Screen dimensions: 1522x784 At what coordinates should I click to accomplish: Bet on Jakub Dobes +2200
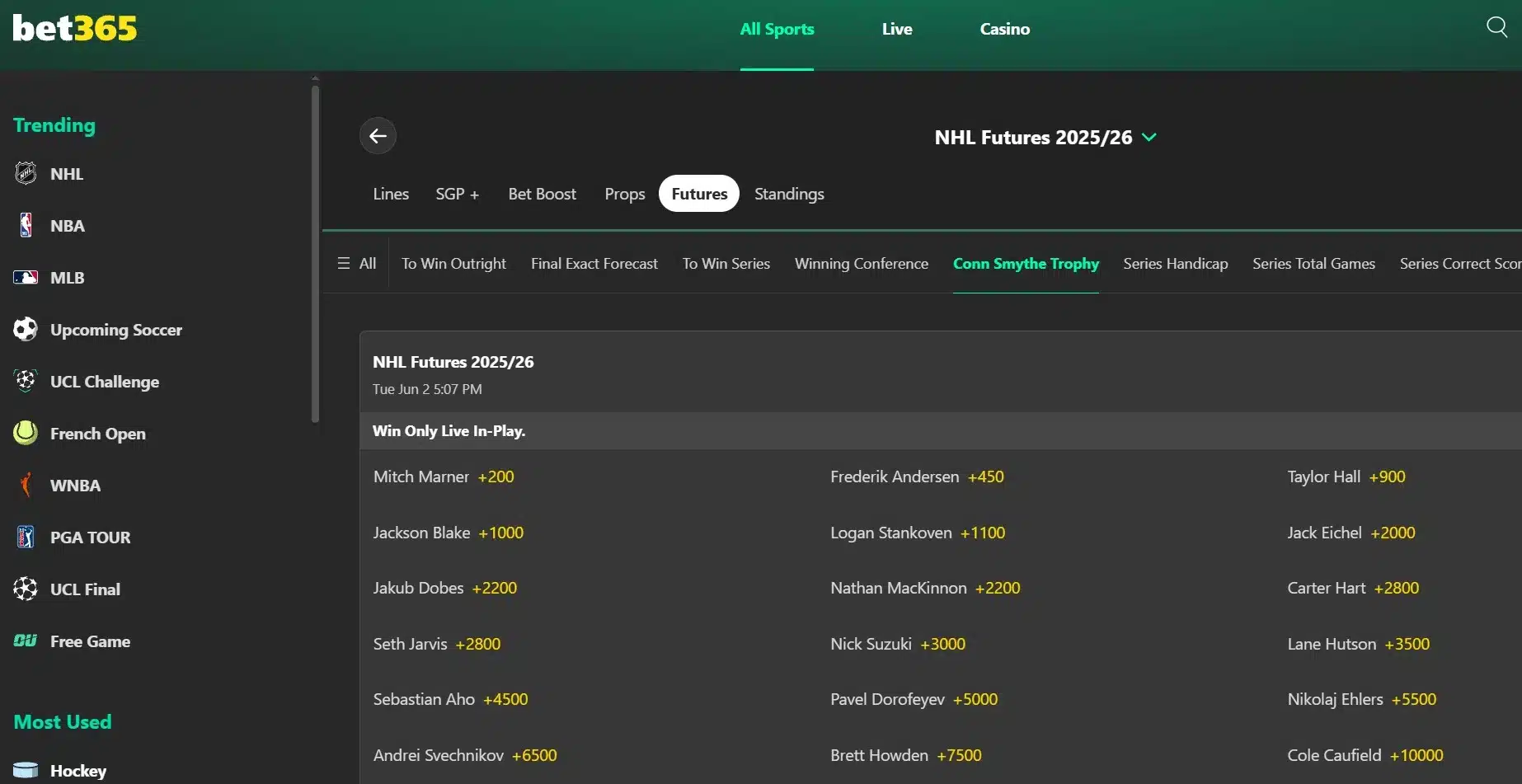click(x=444, y=588)
